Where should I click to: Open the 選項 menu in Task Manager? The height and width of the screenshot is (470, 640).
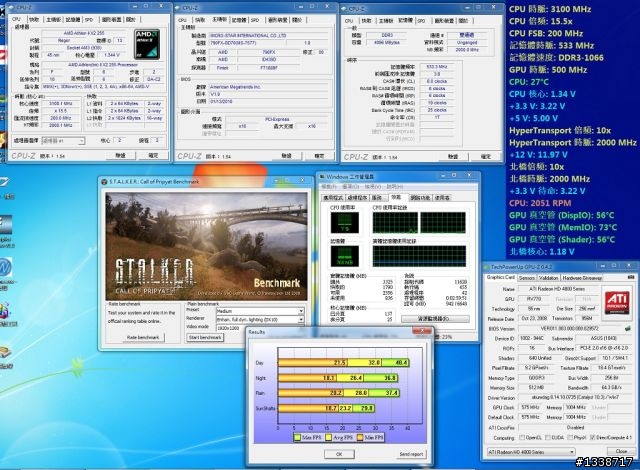pyautogui.click(x=351, y=186)
